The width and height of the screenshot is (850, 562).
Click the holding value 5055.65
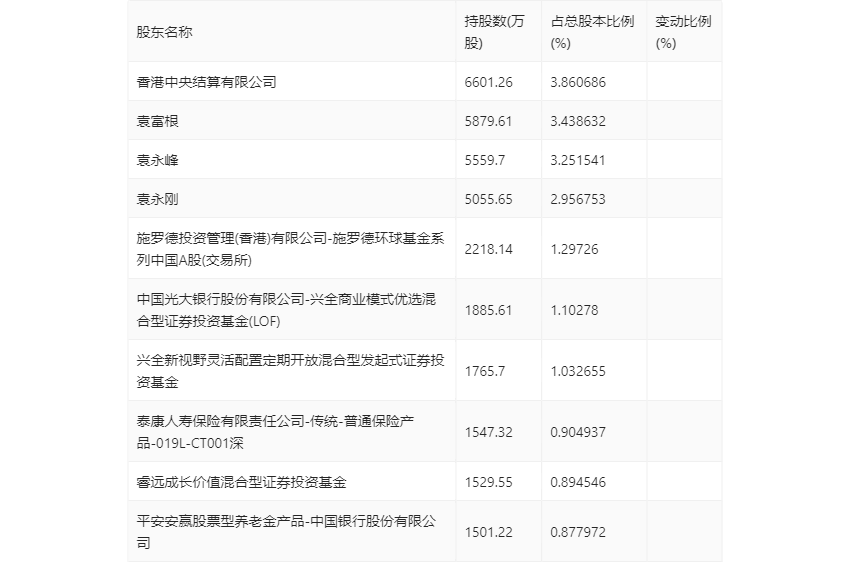point(488,199)
